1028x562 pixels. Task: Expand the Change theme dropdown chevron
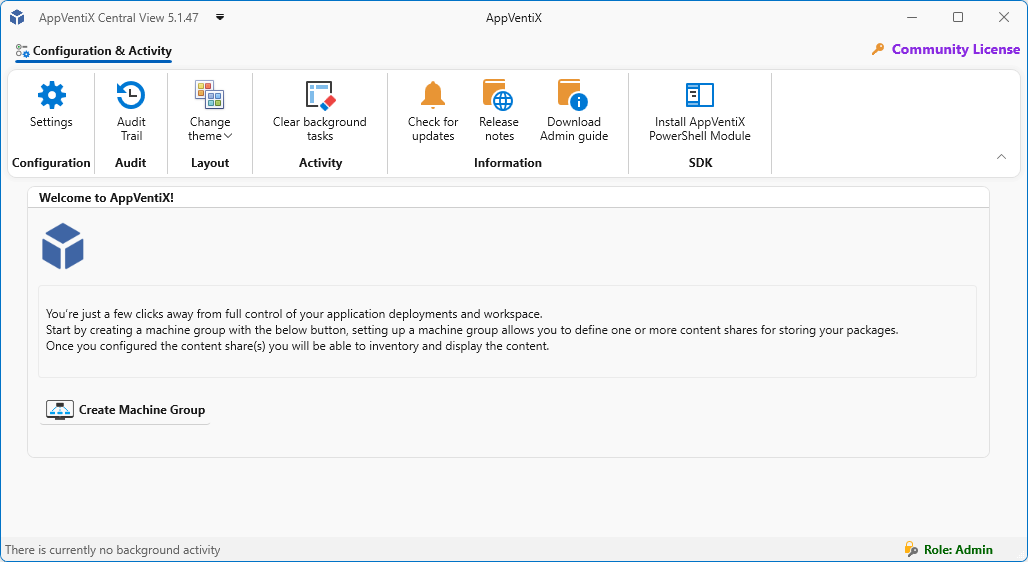coord(228,136)
